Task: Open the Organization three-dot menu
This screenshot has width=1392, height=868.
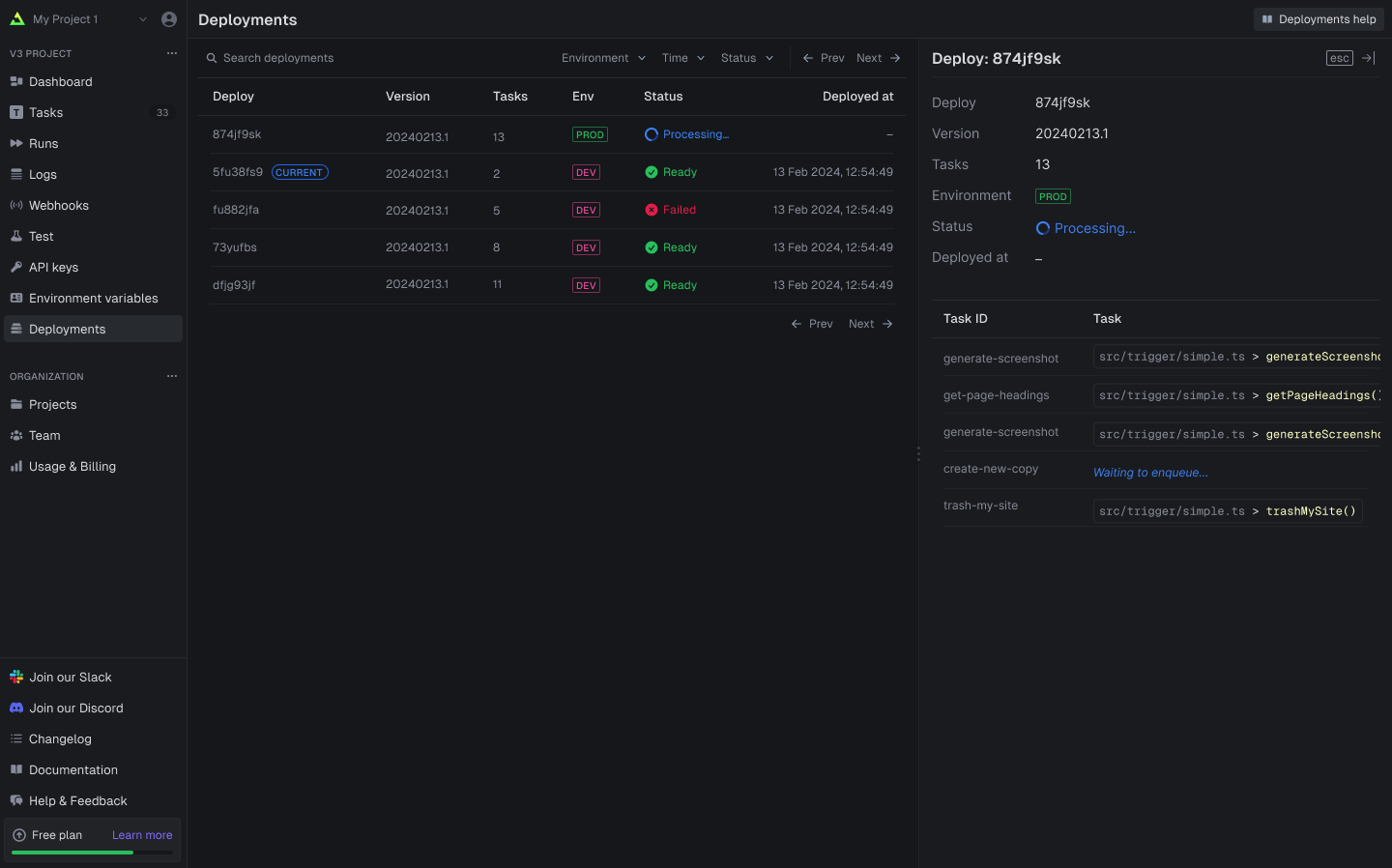Action: [172, 376]
